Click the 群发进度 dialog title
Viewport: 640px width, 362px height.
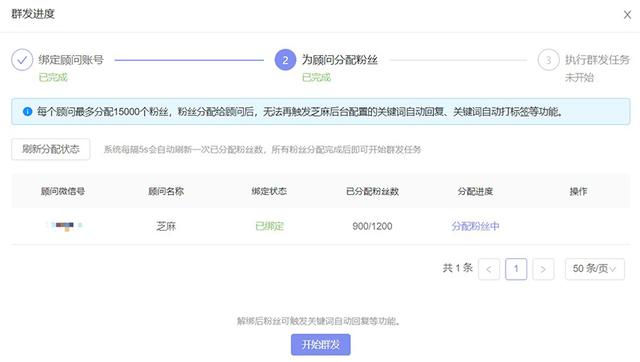(33, 14)
